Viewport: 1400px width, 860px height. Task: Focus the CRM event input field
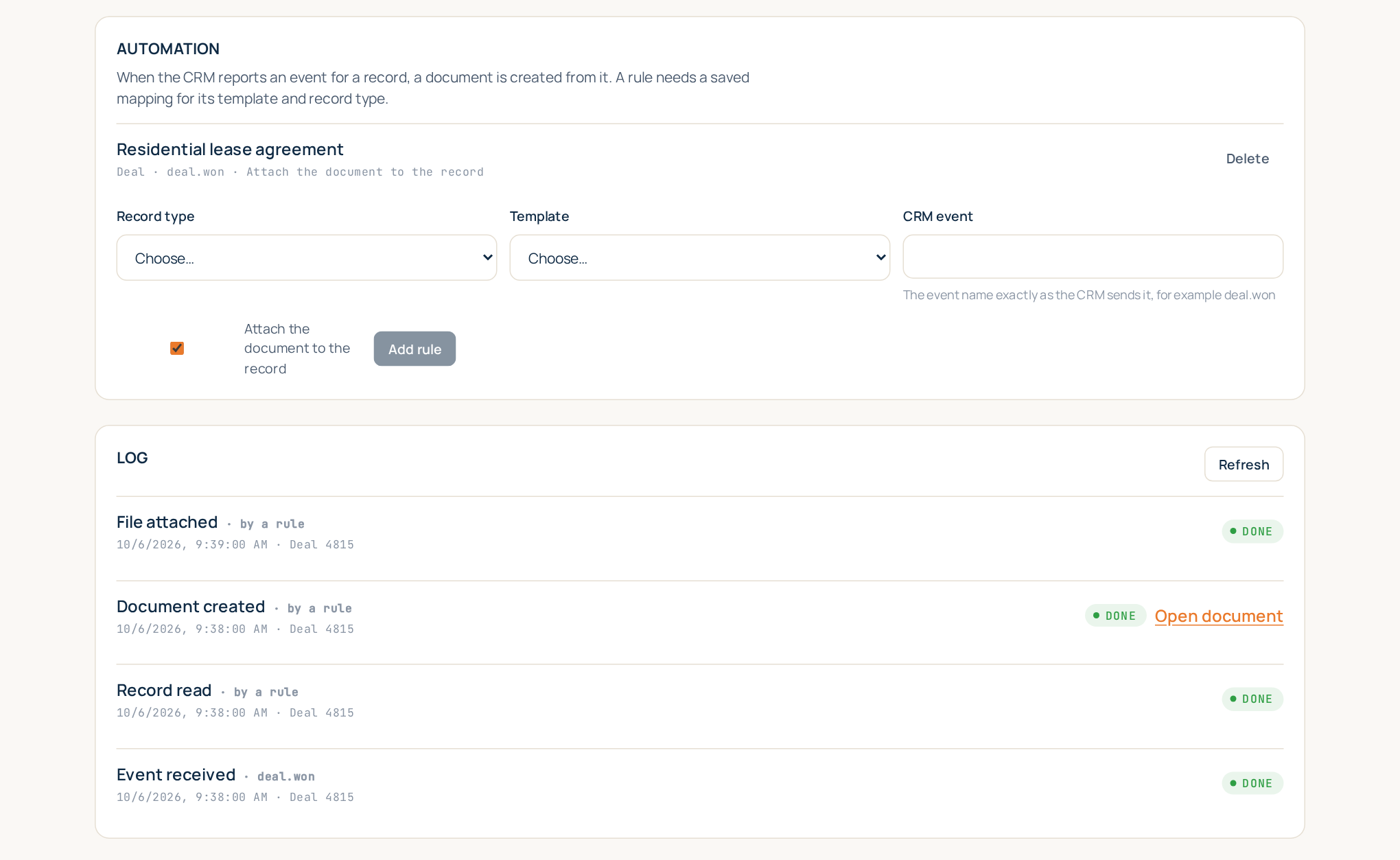coord(1093,257)
